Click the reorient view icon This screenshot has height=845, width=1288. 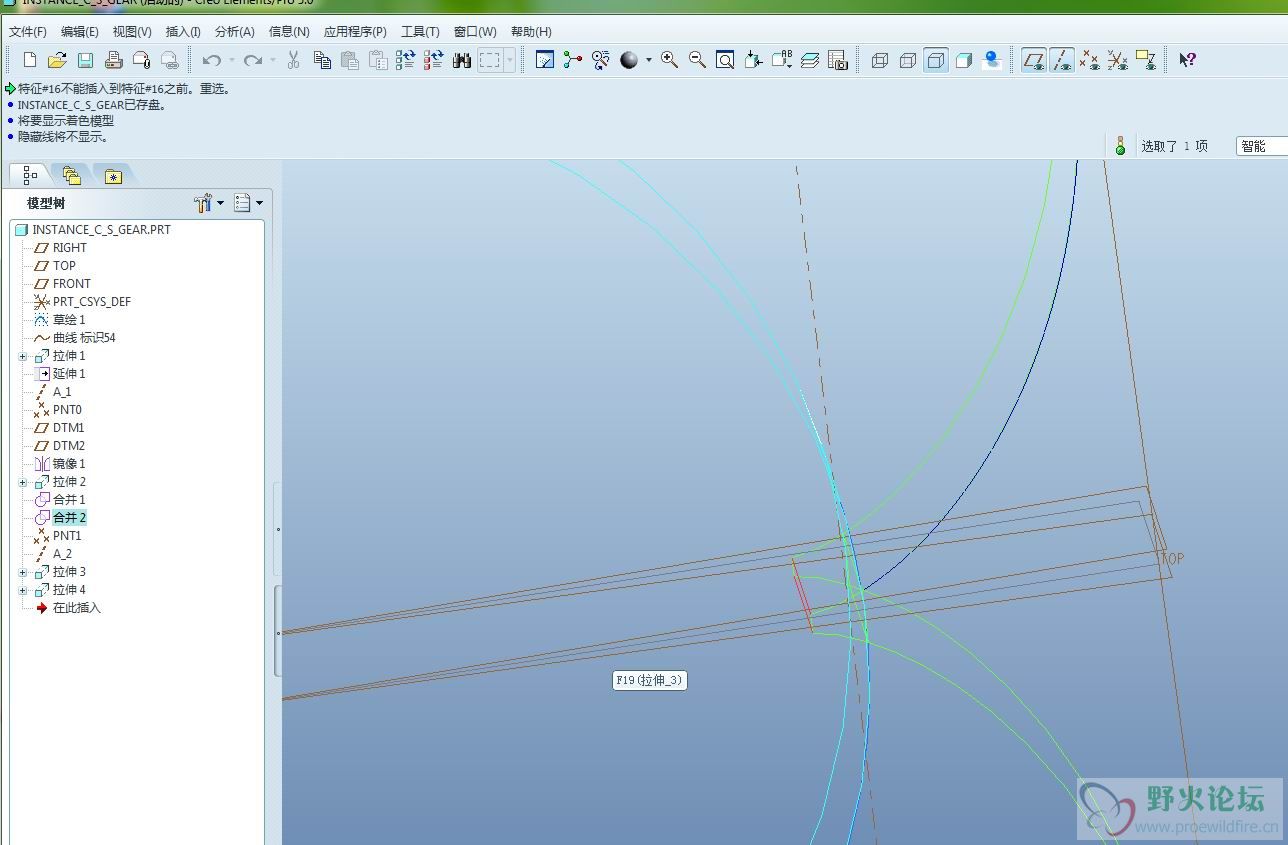tap(753, 60)
